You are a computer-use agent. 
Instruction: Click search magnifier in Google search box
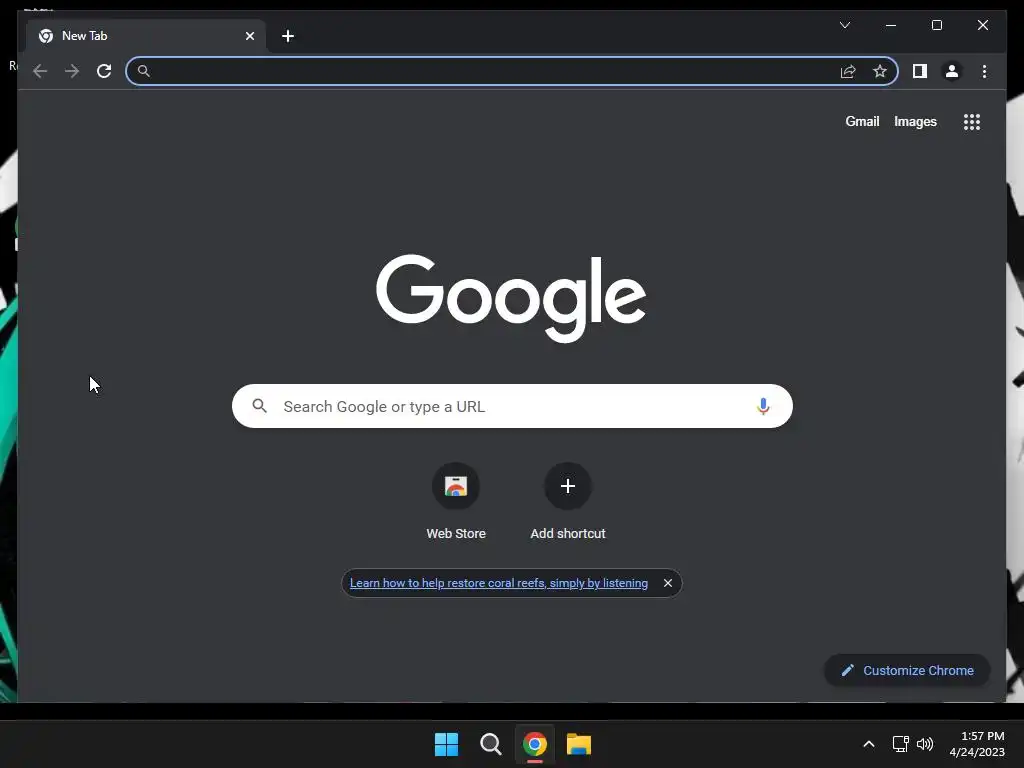(260, 406)
